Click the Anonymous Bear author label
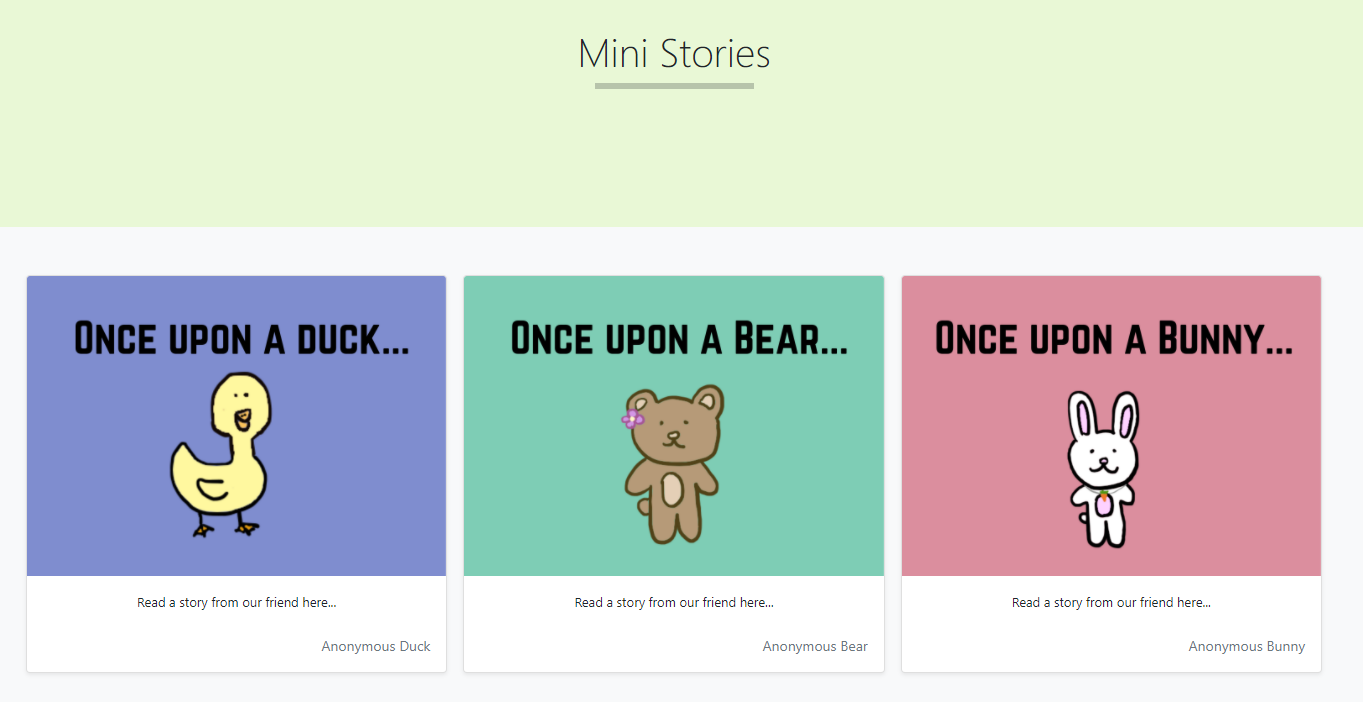This screenshot has width=1363, height=702. pyautogui.click(x=815, y=646)
